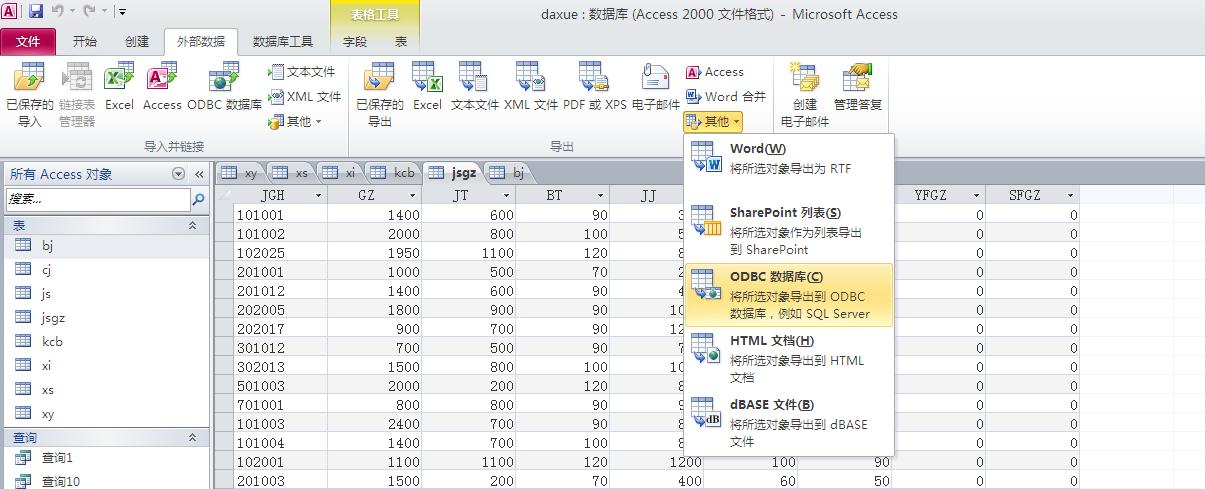
Task: Open the GZ column filter dropdown
Action: point(414,196)
